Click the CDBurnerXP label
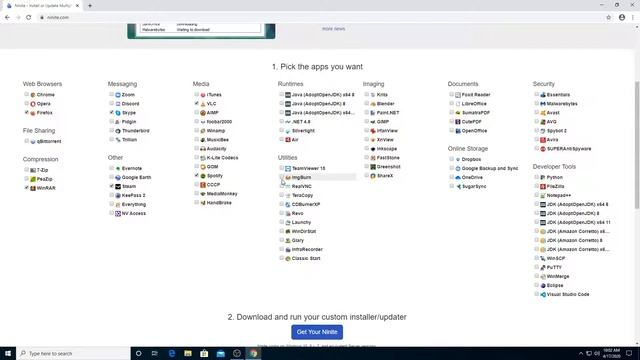 306,204
